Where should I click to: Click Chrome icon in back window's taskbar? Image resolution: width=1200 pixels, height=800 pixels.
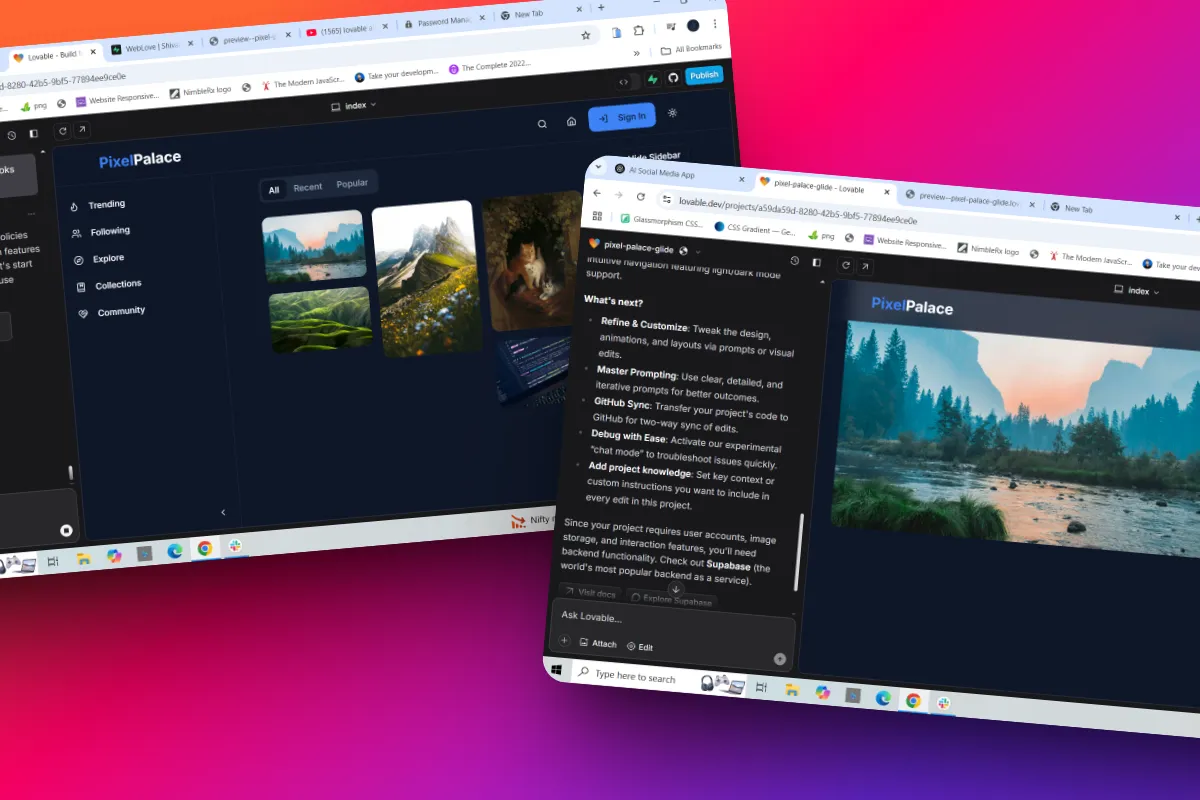[205, 548]
